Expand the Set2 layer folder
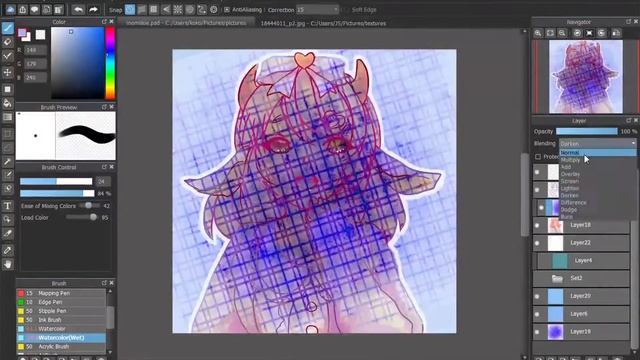 pos(557,278)
